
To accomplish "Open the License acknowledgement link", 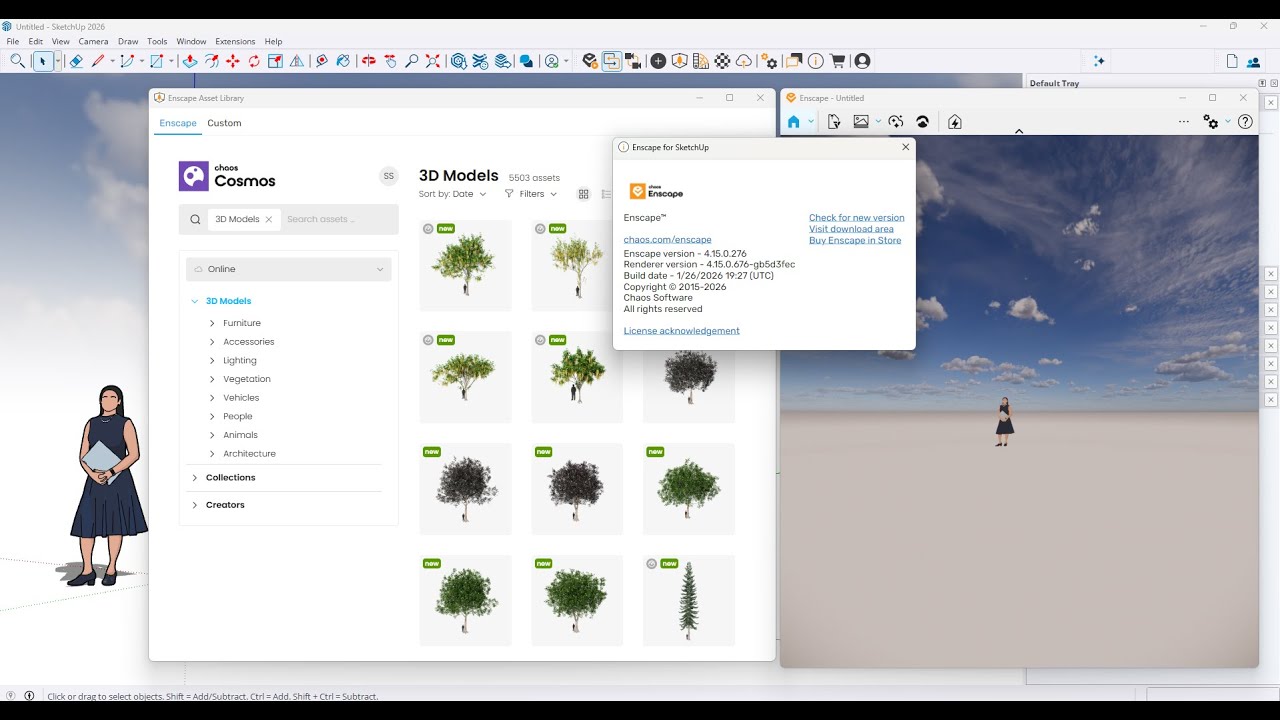I will pos(682,331).
